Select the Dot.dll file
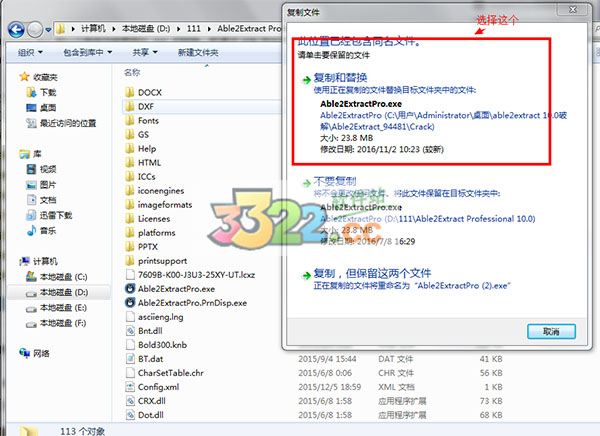Image resolution: width=600 pixels, height=436 pixels. pos(151,415)
